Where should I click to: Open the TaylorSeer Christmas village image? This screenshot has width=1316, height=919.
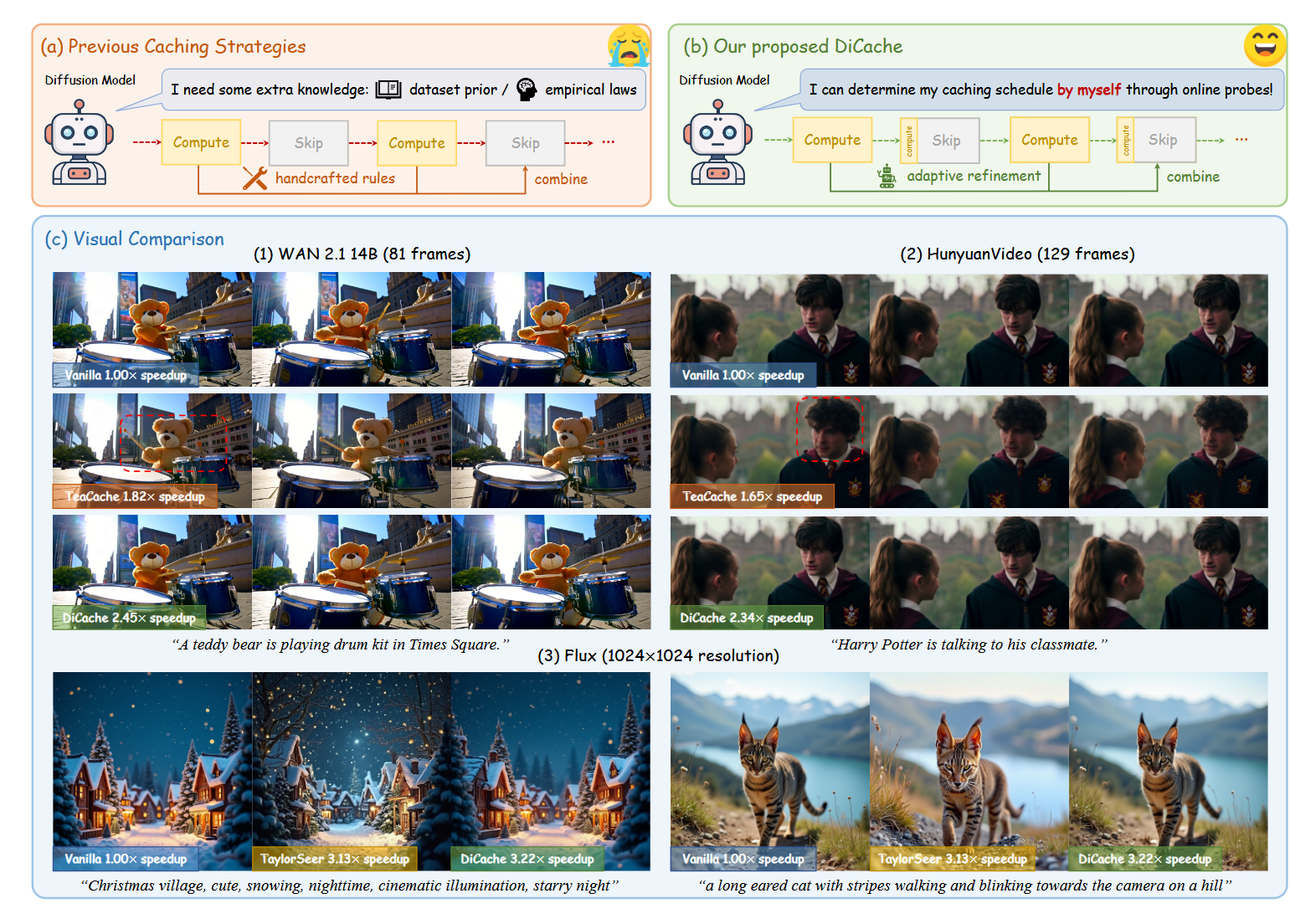352,772
